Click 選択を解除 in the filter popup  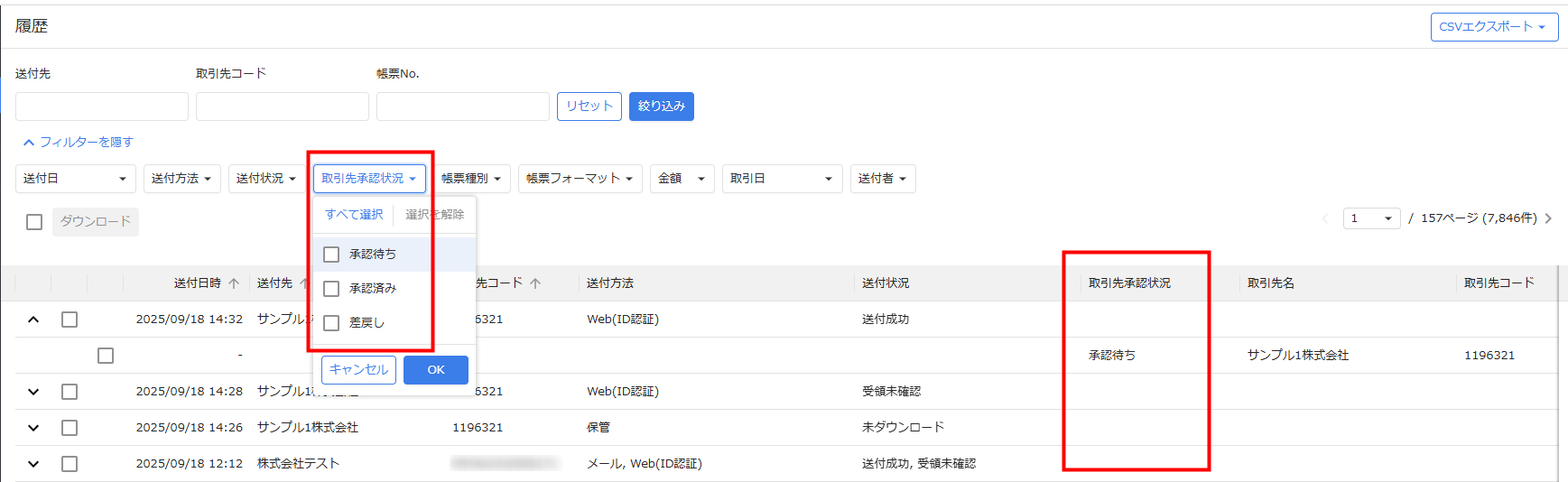click(434, 215)
